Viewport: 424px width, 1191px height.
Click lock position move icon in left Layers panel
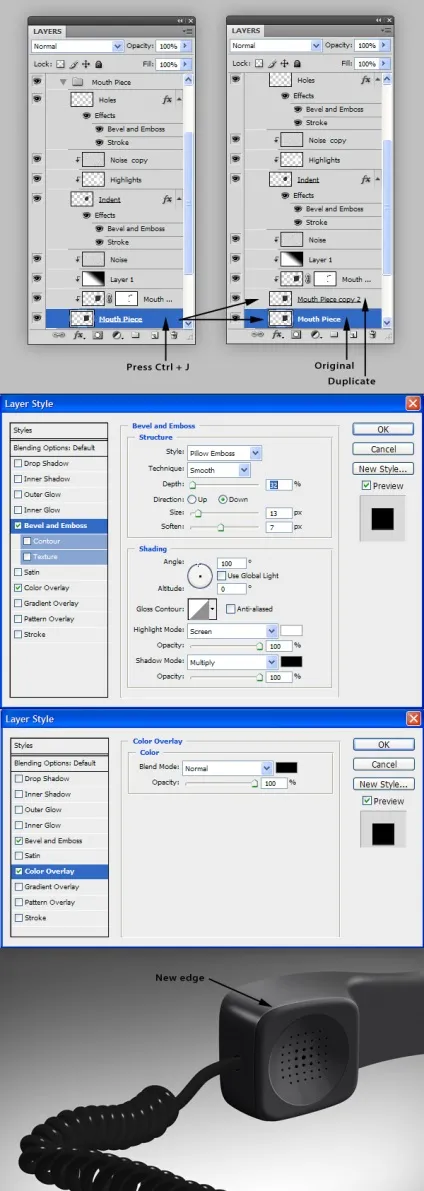coord(86,65)
